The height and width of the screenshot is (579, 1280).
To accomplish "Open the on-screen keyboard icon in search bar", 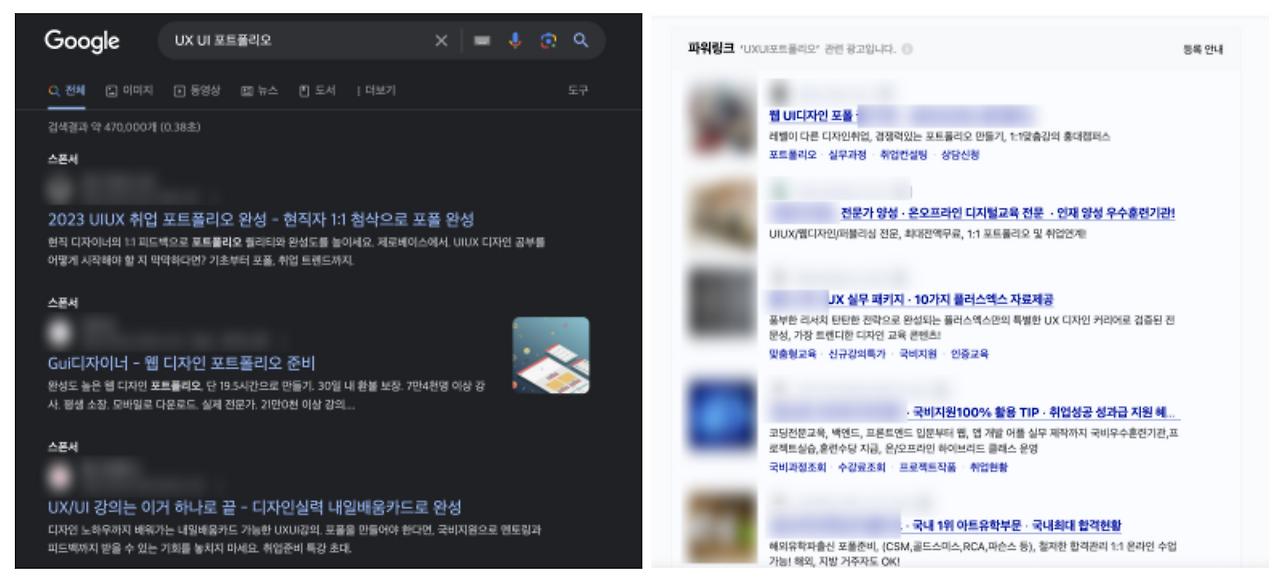I will [482, 41].
